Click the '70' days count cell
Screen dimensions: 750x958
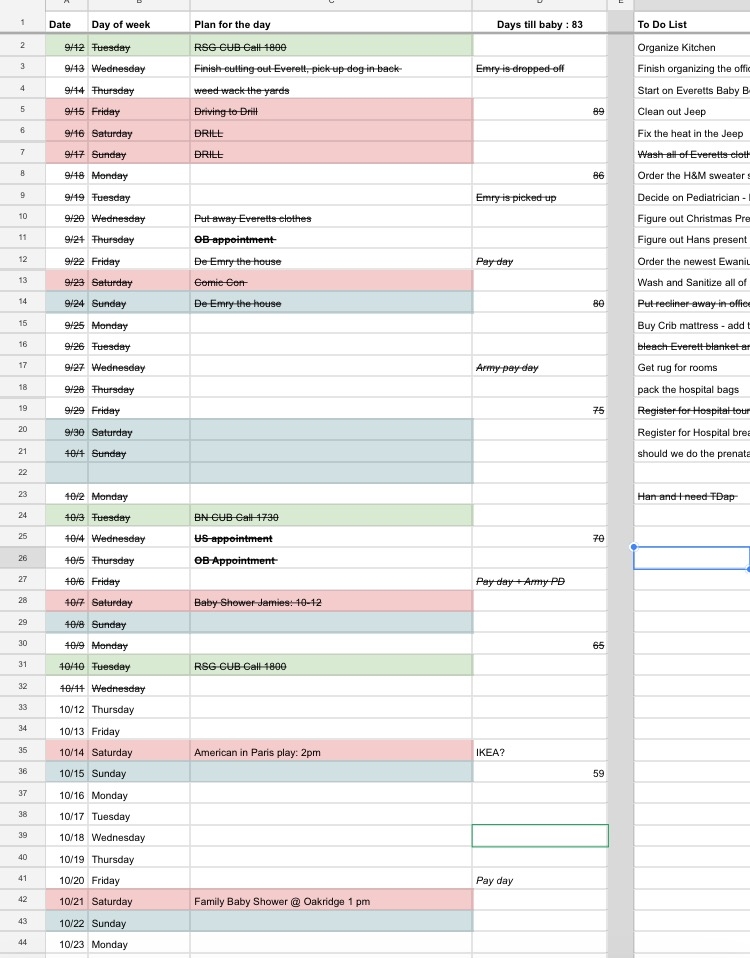540,538
